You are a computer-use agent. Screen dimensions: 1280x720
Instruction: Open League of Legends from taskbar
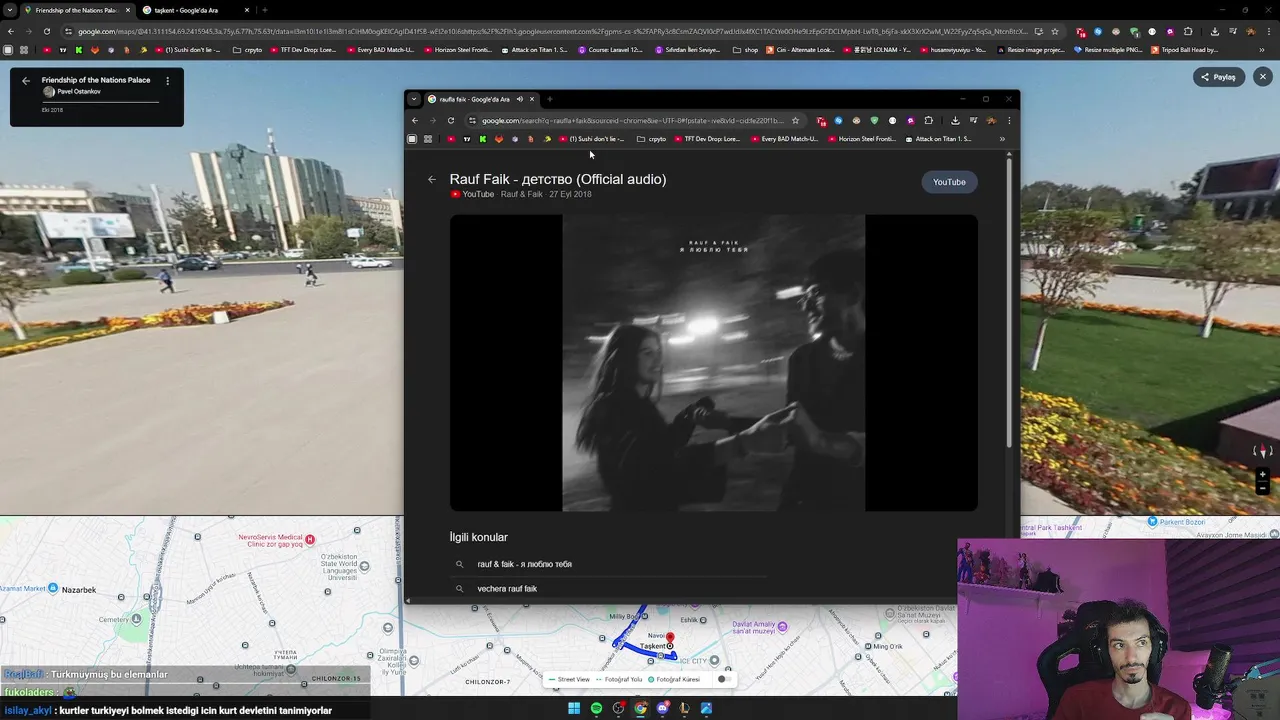click(684, 708)
